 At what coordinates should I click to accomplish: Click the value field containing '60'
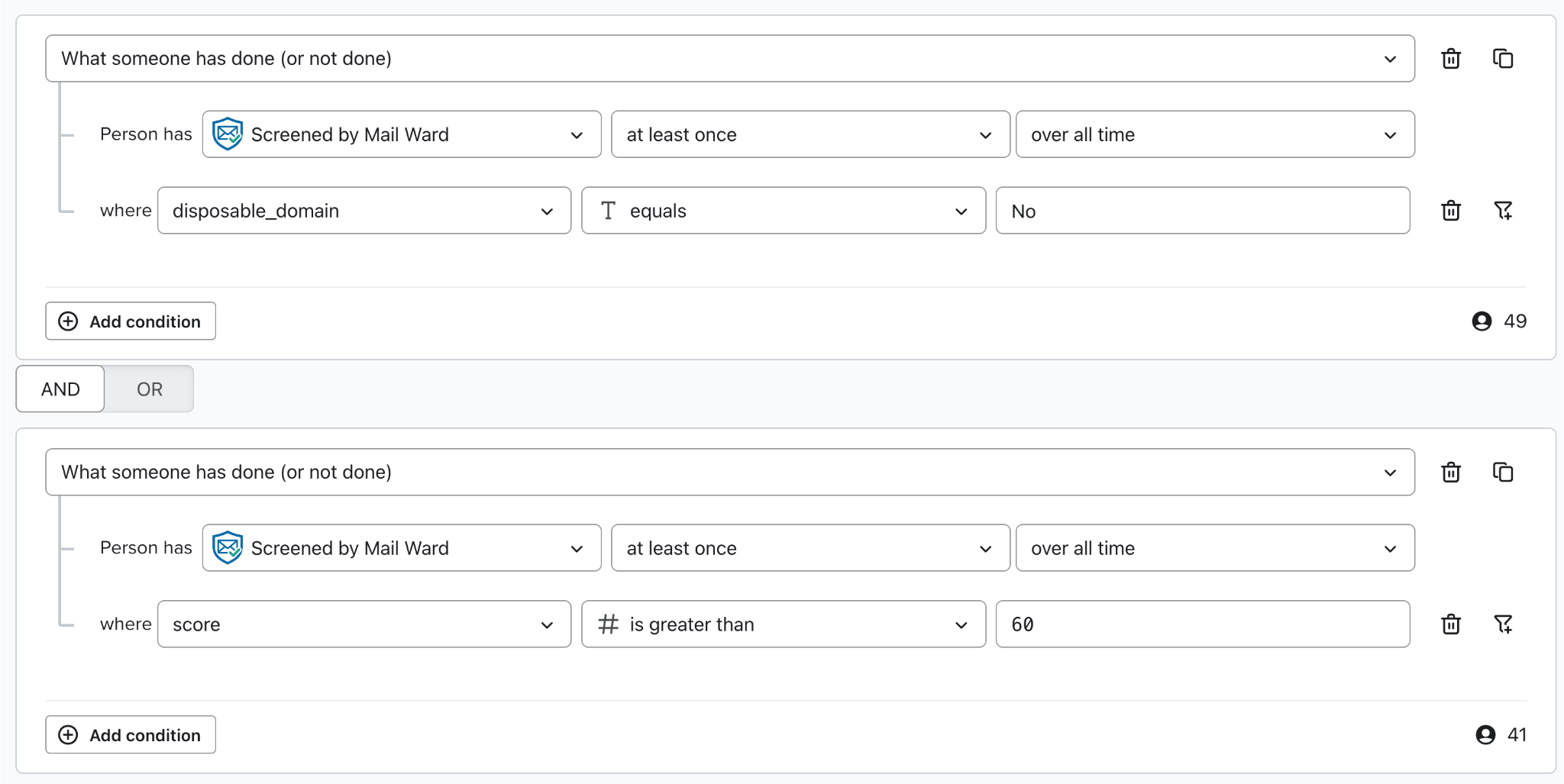tap(1203, 624)
